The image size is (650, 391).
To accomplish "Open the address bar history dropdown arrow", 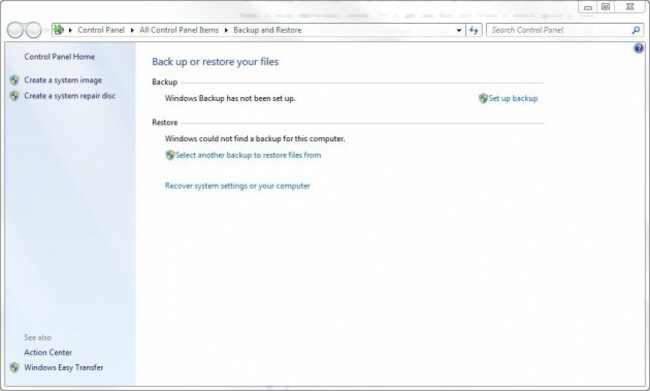I will [458, 30].
